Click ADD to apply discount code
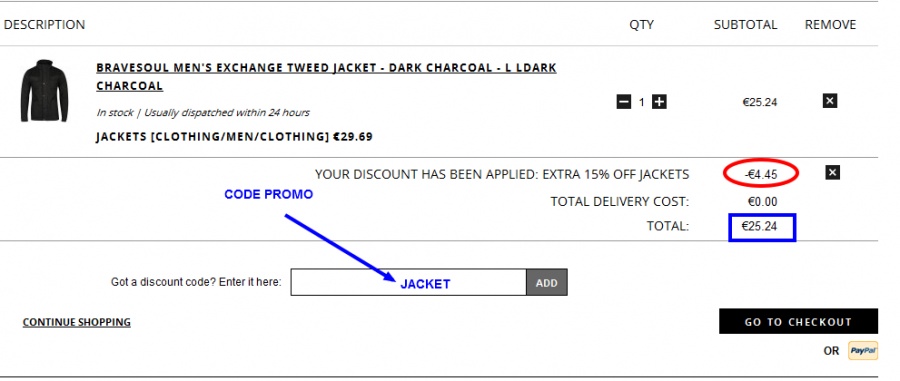 [x=546, y=282]
